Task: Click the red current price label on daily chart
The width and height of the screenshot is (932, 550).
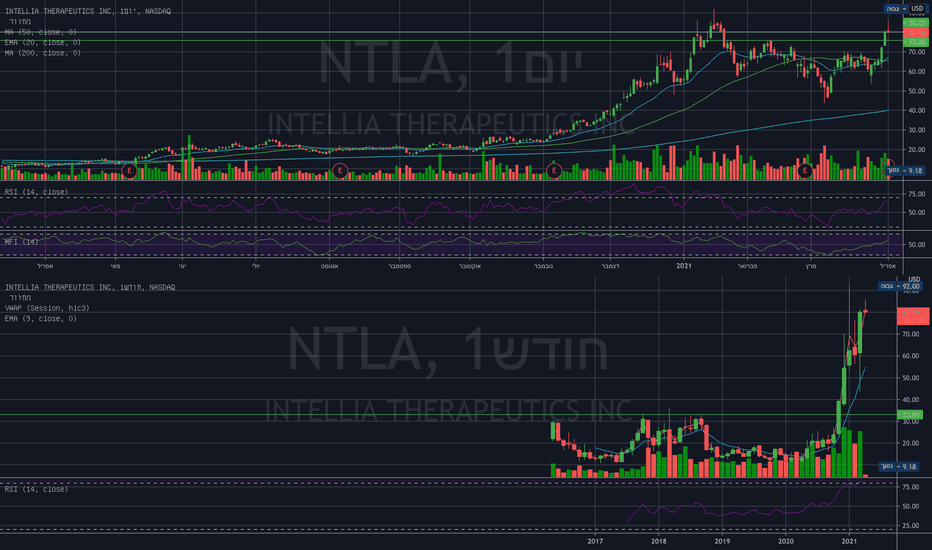Action: pyautogui.click(x=915, y=33)
